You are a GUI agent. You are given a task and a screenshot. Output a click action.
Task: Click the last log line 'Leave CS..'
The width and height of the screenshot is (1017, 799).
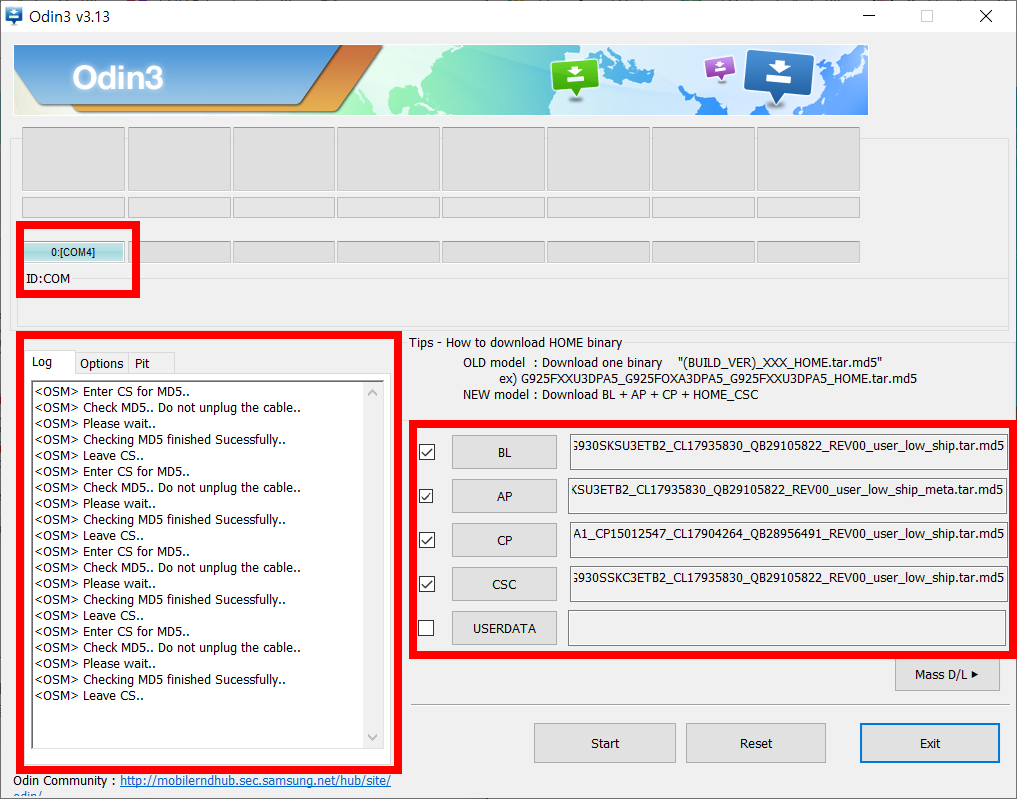pyautogui.click(x=90, y=695)
